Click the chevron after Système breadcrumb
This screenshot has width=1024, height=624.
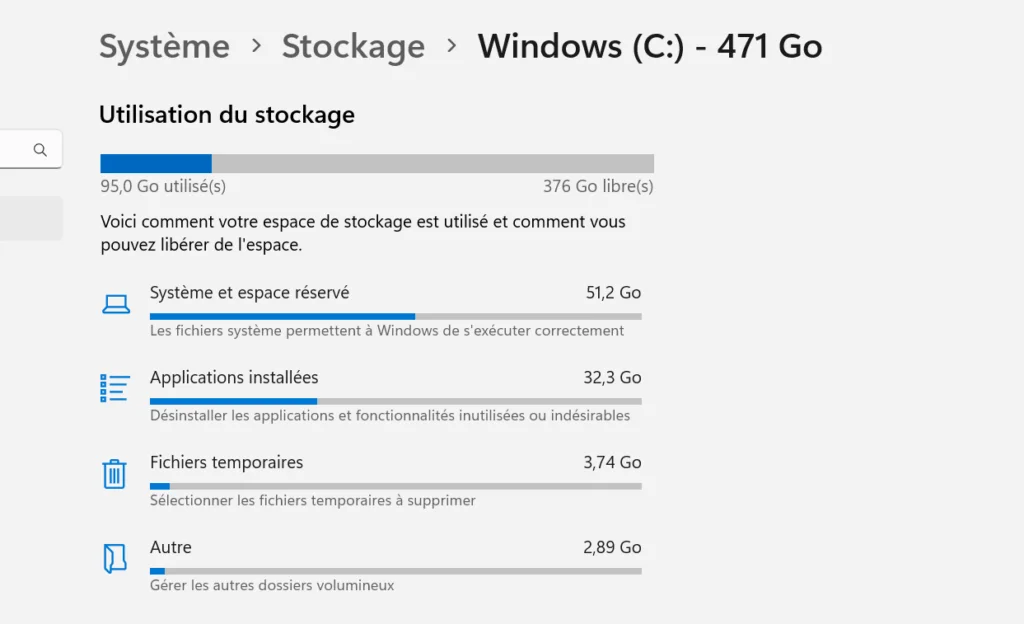(x=257, y=46)
